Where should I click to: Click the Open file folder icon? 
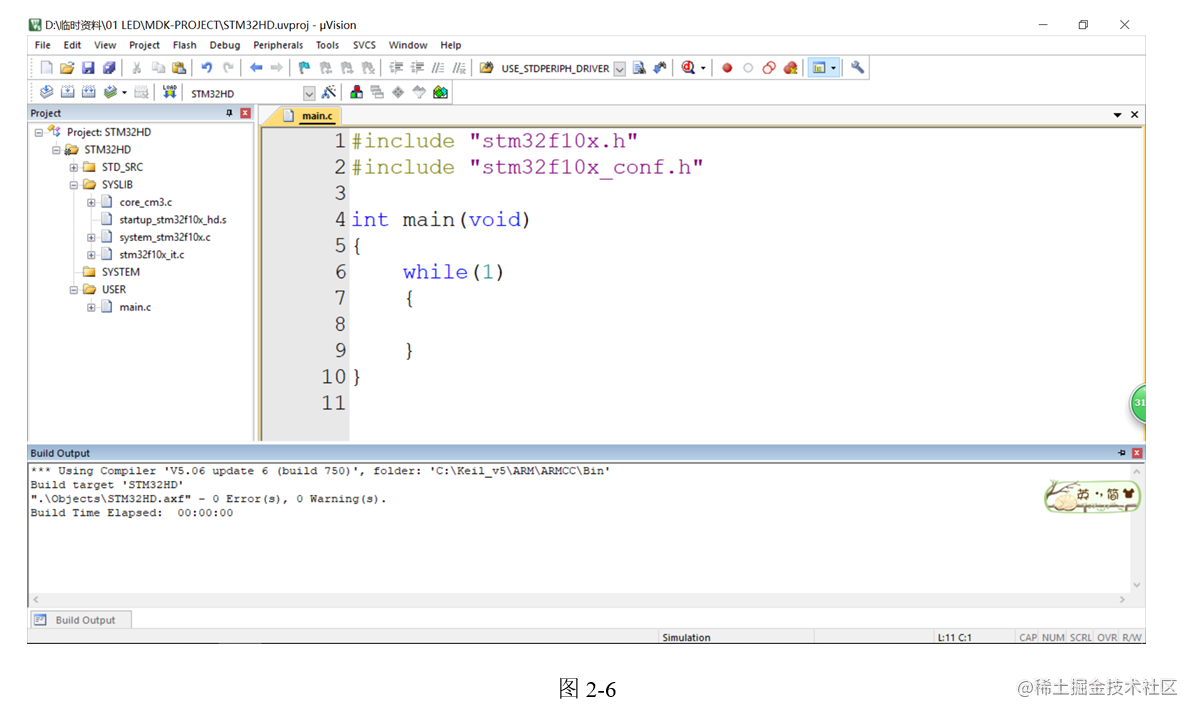[67, 68]
